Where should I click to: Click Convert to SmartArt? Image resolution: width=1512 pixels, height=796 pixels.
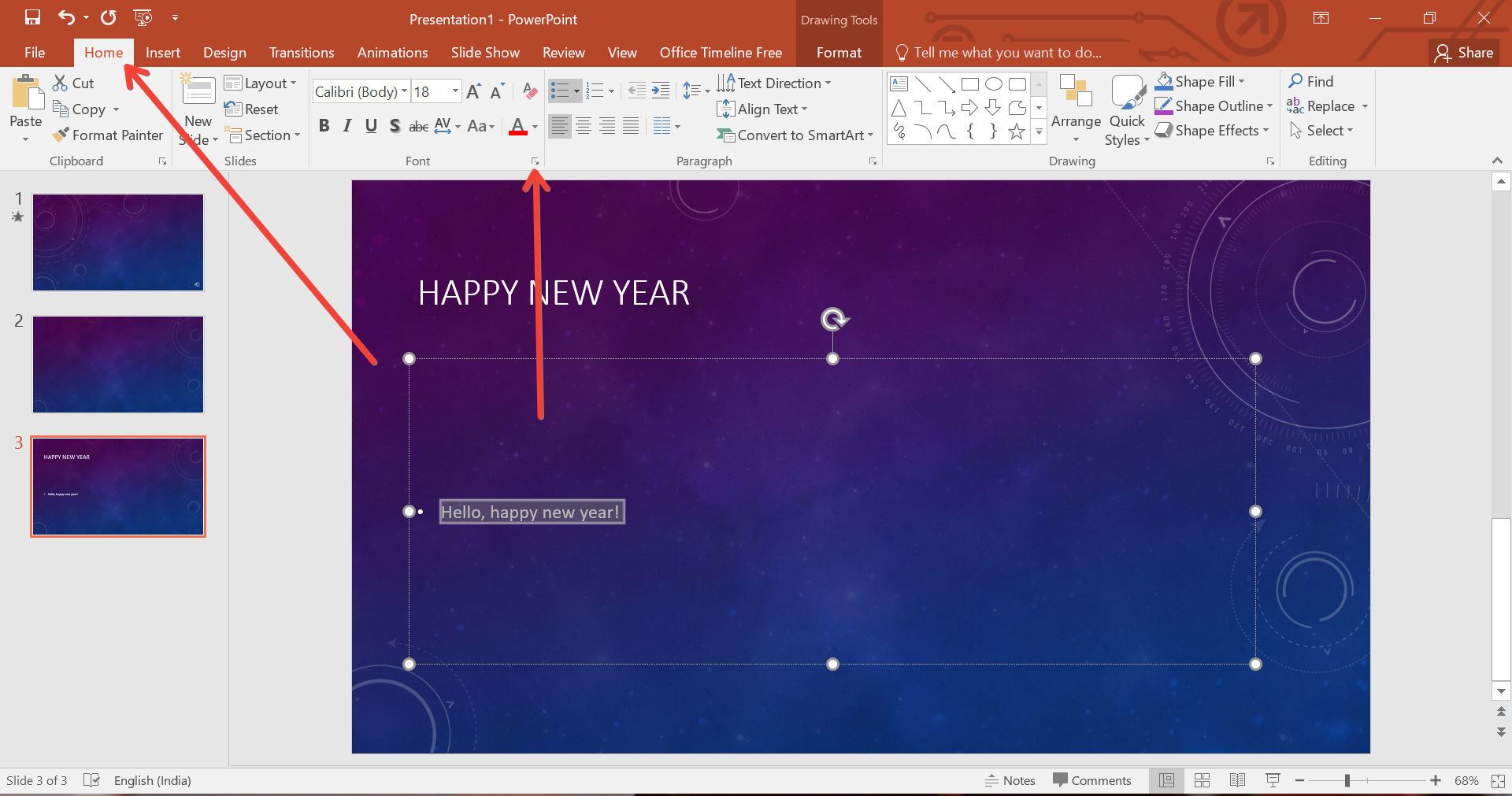point(795,135)
